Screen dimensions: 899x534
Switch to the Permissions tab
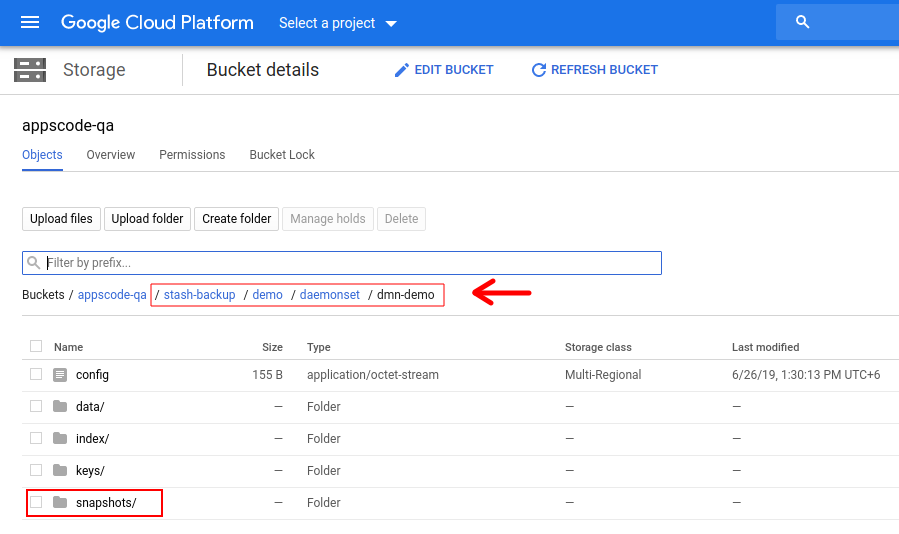[x=192, y=155]
